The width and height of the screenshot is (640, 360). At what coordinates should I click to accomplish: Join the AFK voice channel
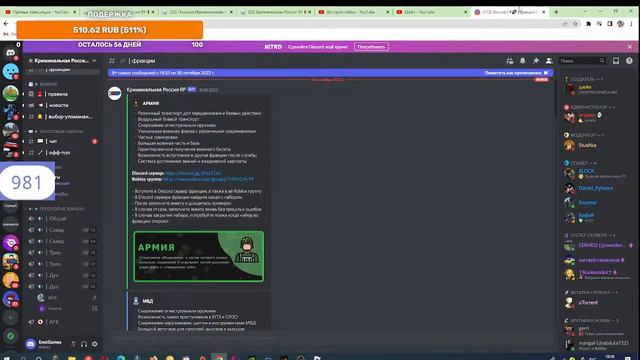[x=62, y=322]
